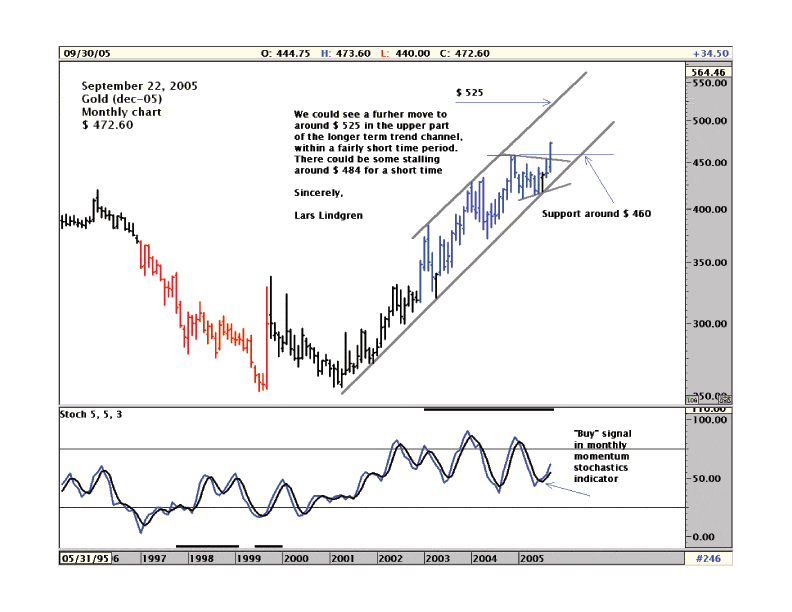The width and height of the screenshot is (792, 612).
Task: Click the 110.00 value box on stochastic axis
Action: point(707,409)
